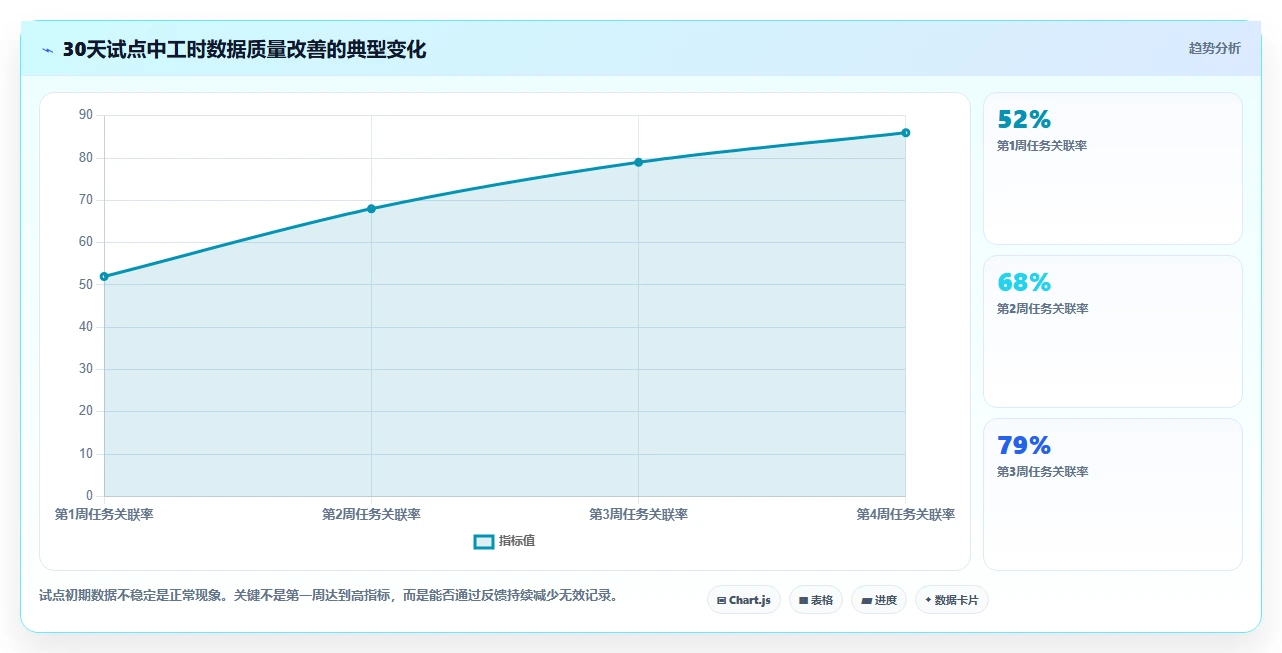The width and height of the screenshot is (1282, 653).
Task: Click the 表格 tag
Action: tap(816, 600)
